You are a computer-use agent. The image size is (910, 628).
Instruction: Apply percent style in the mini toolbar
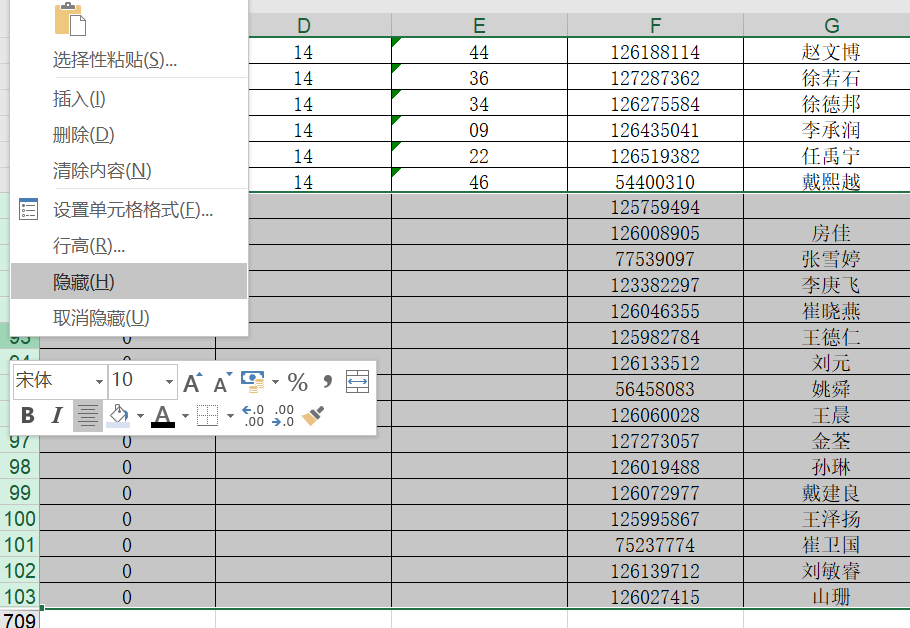point(298,382)
